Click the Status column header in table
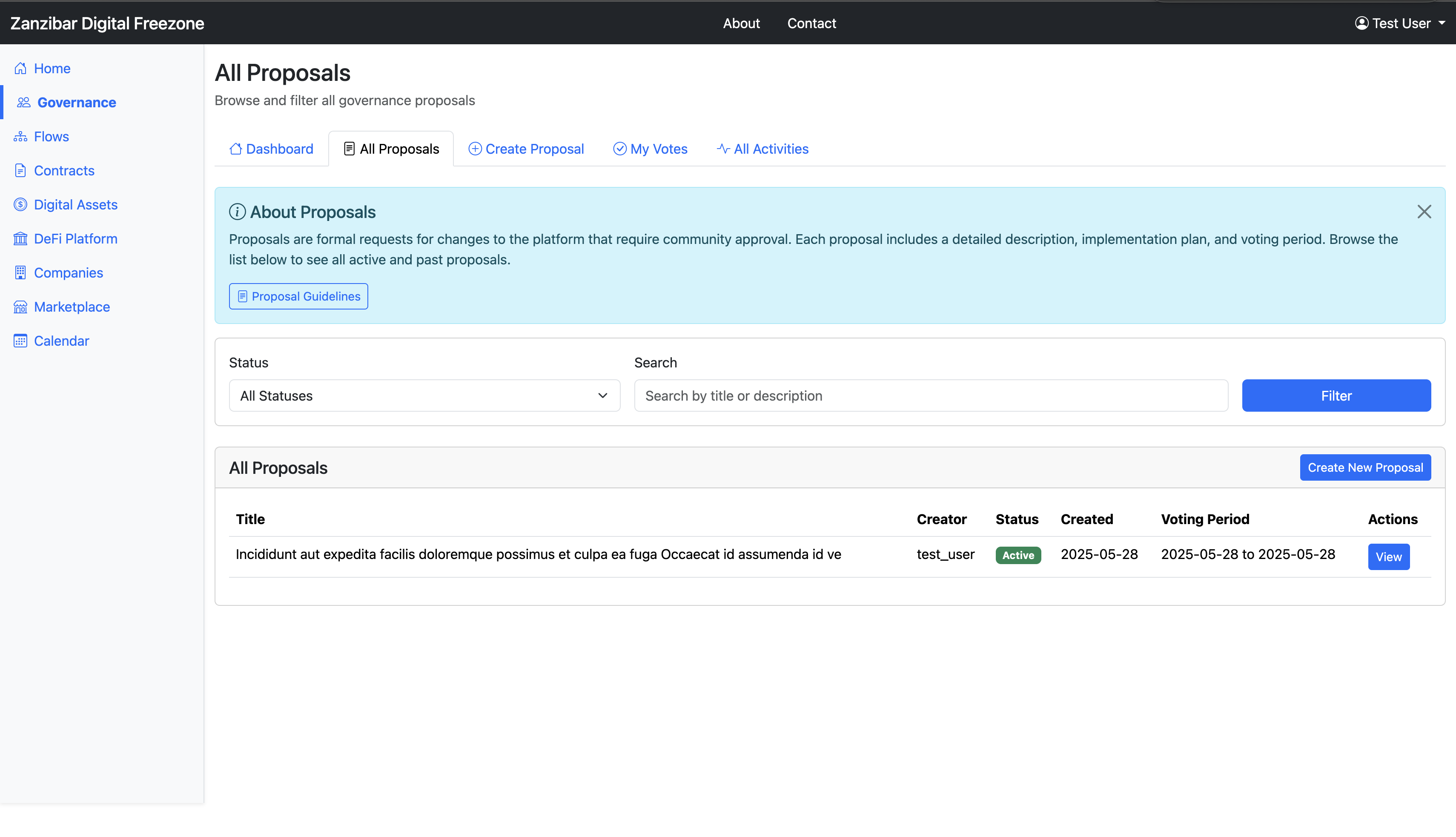This screenshot has height=837, width=1456. pyautogui.click(x=1017, y=520)
